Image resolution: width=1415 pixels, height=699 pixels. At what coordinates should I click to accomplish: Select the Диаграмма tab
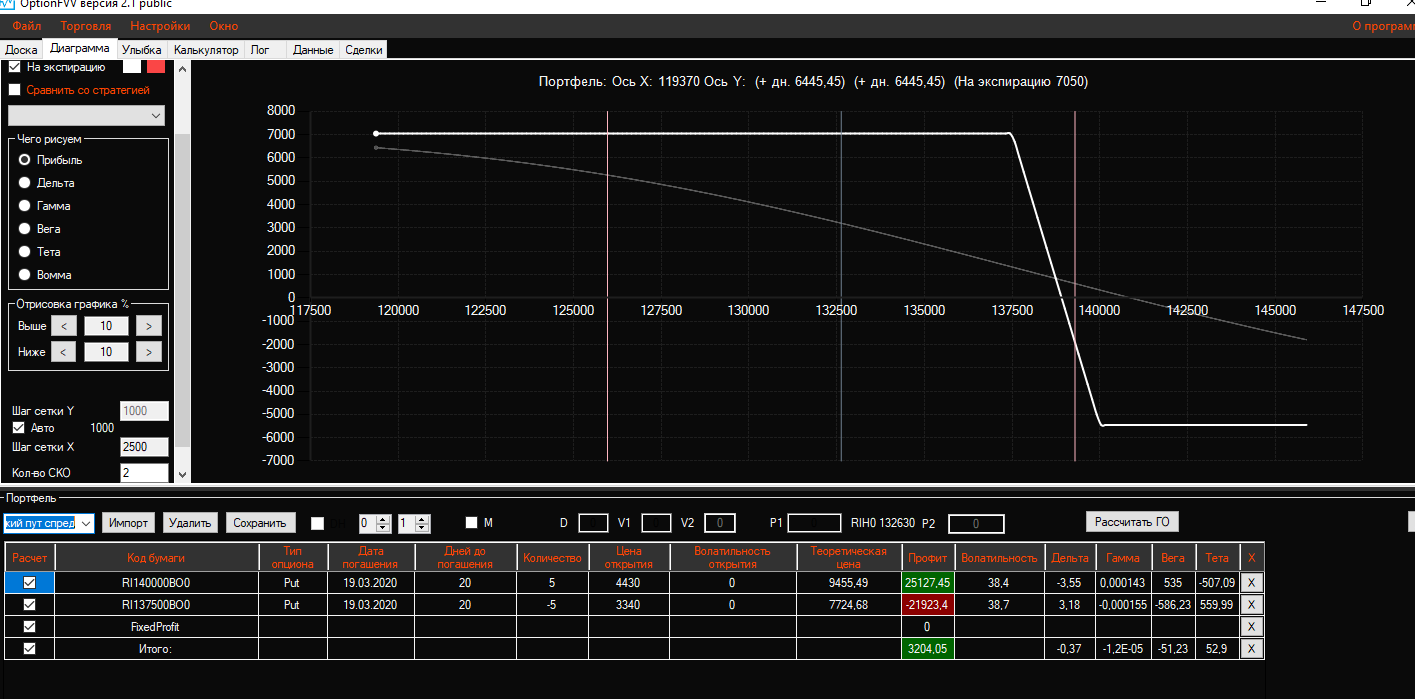tap(80, 48)
